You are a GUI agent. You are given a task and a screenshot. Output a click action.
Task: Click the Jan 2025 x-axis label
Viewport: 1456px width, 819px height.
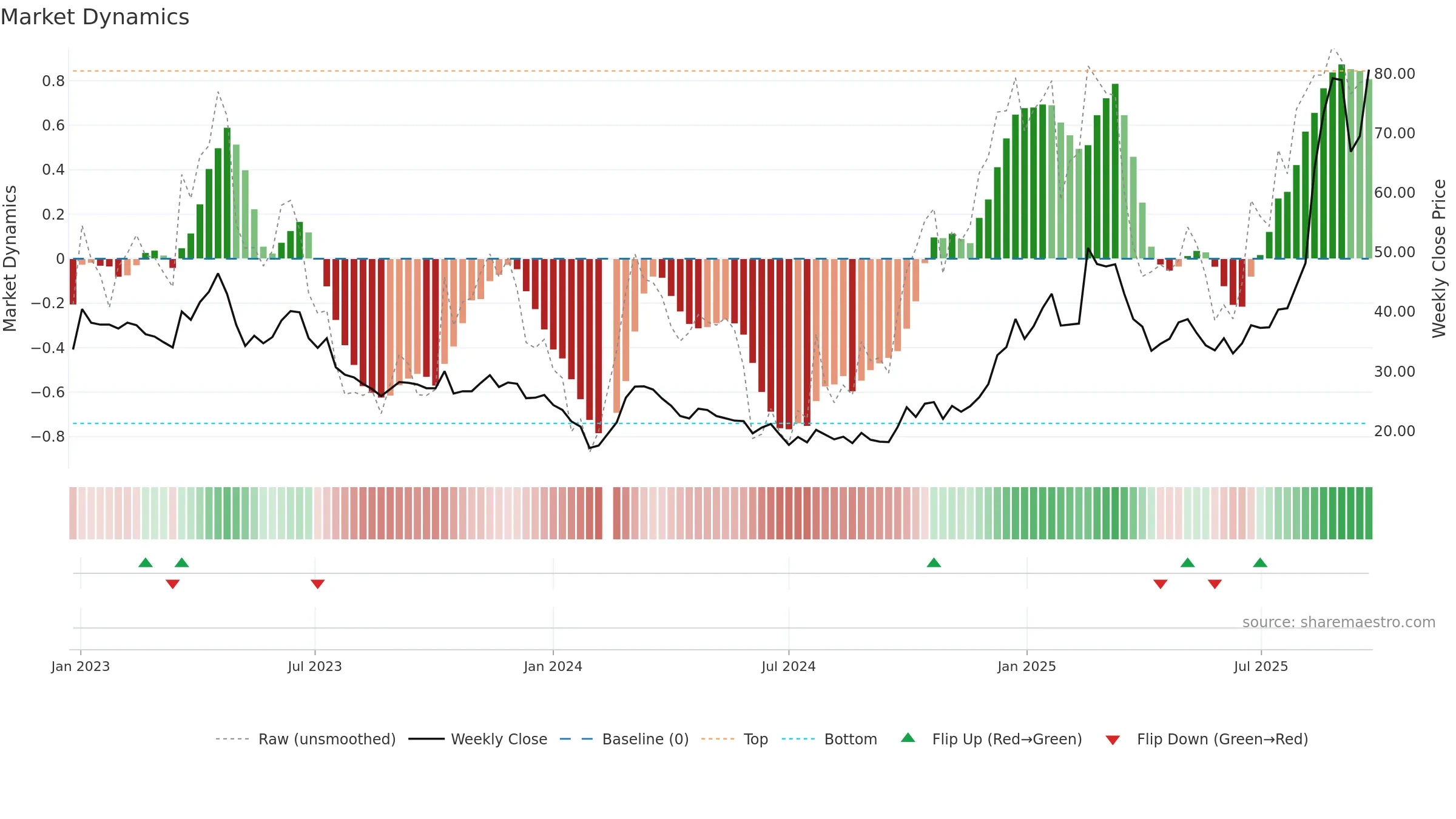[x=1027, y=666]
